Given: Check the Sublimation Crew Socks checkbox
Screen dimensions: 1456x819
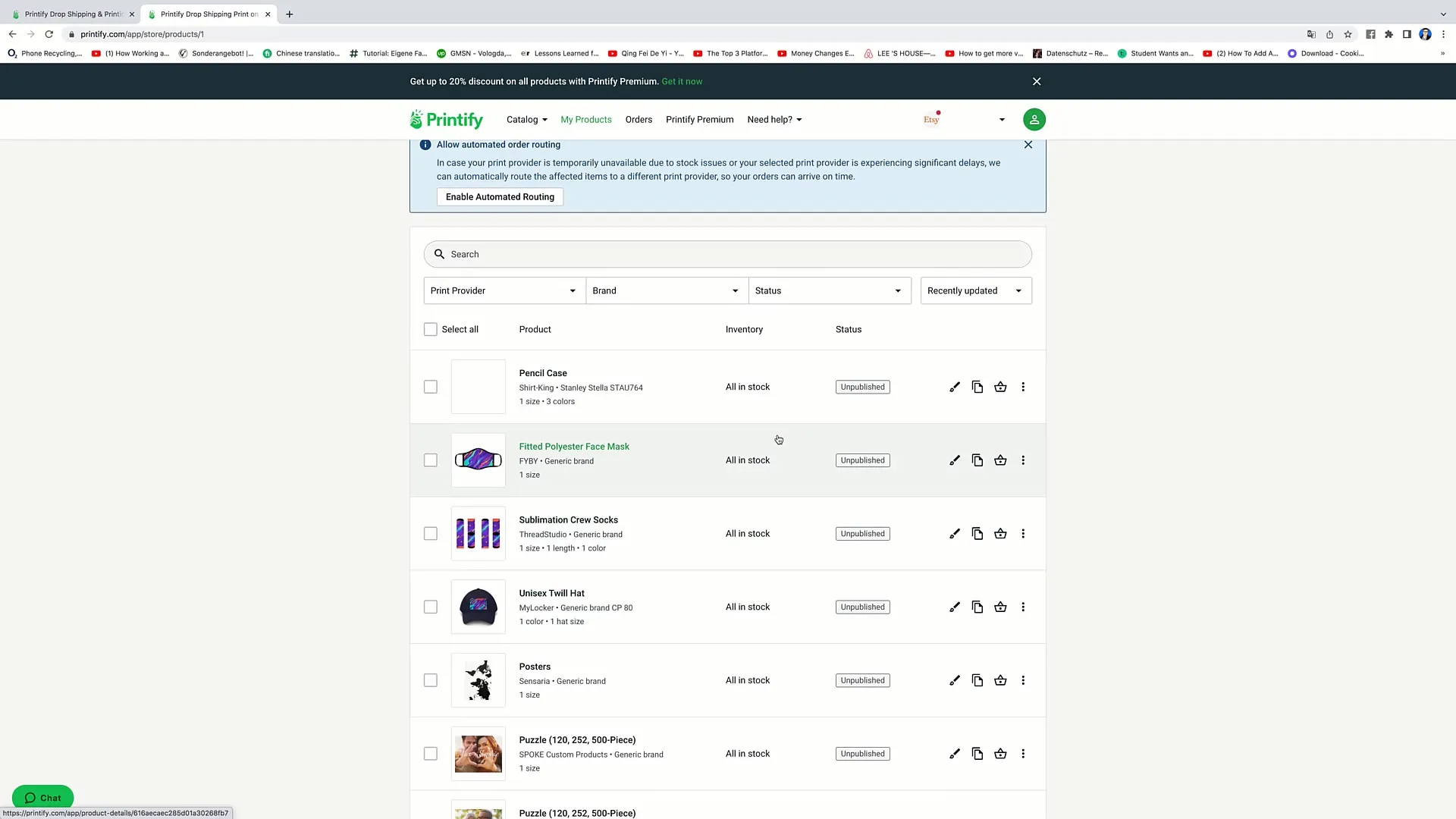Looking at the screenshot, I should pyautogui.click(x=430, y=534).
